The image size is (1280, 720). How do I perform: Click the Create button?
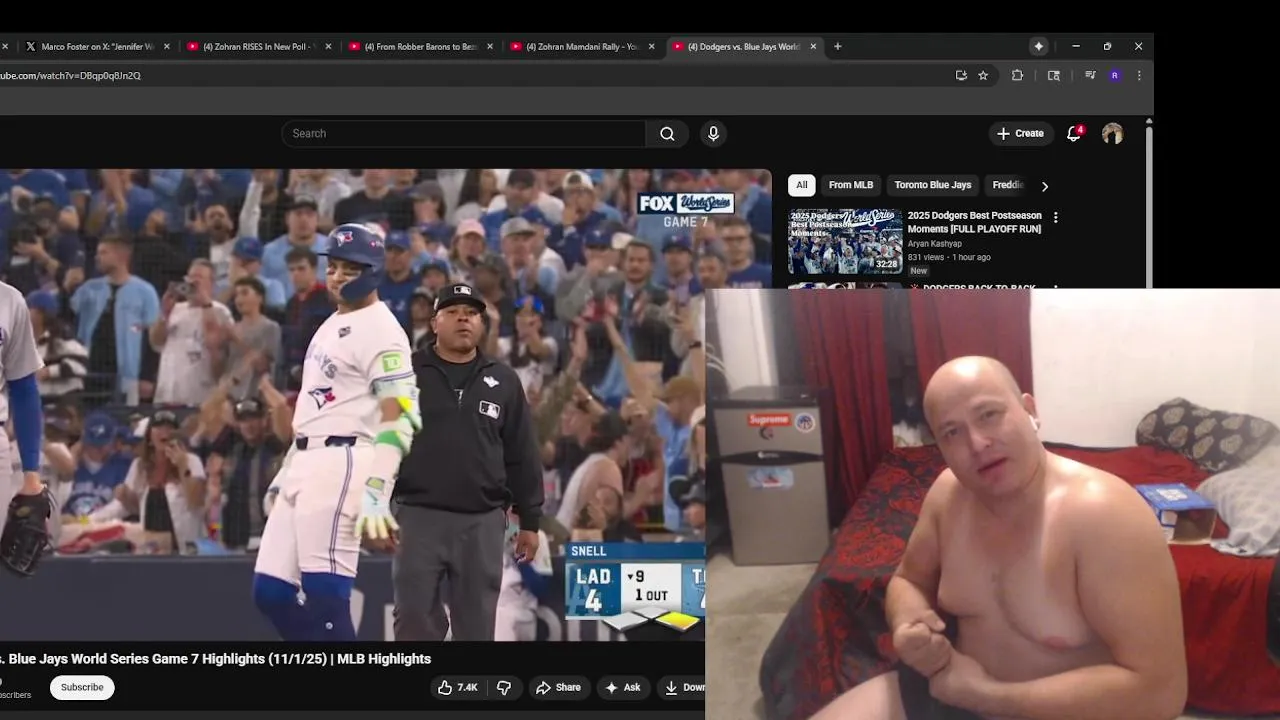[1020, 134]
